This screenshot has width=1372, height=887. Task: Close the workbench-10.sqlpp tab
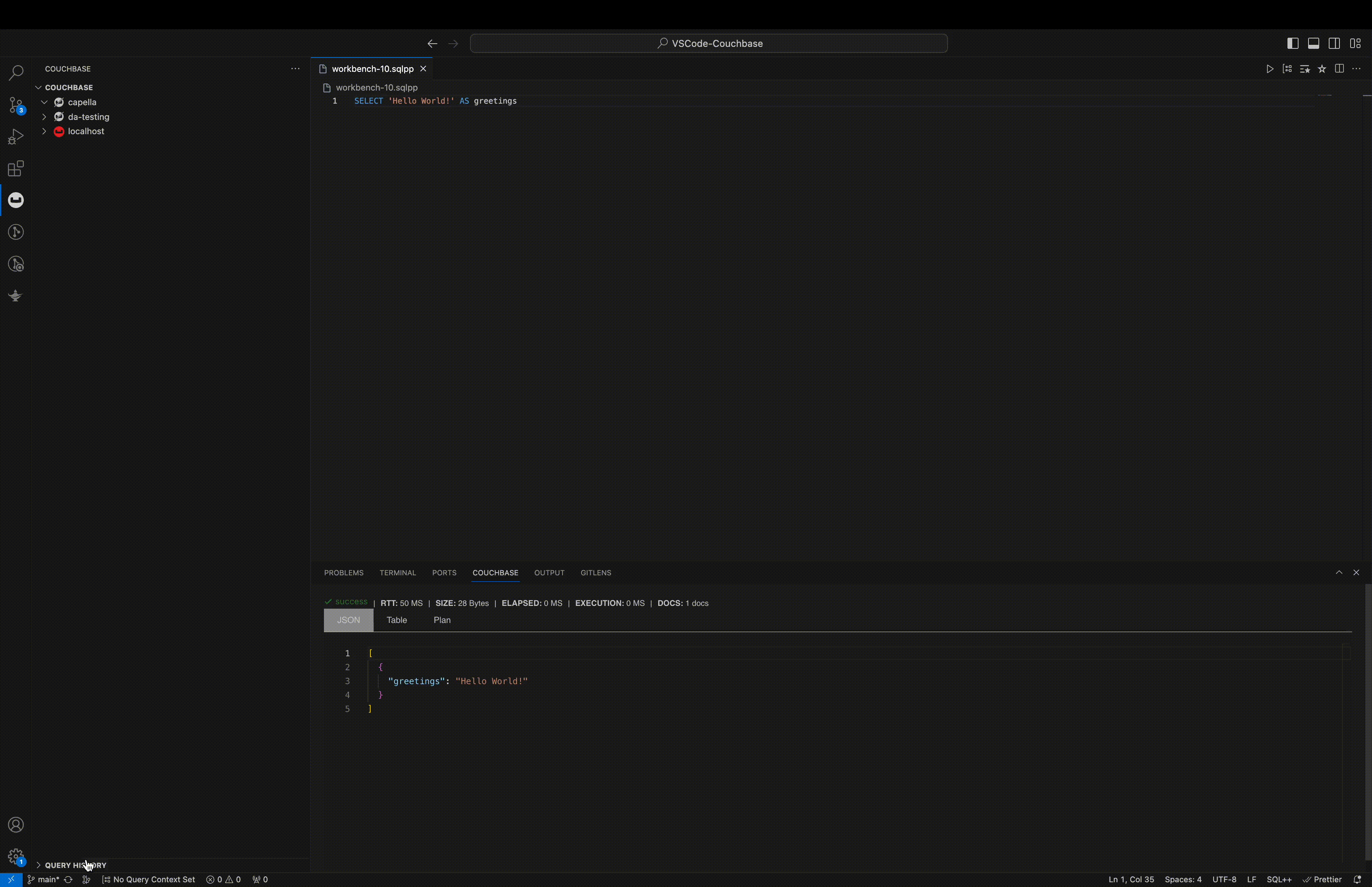[x=423, y=69]
